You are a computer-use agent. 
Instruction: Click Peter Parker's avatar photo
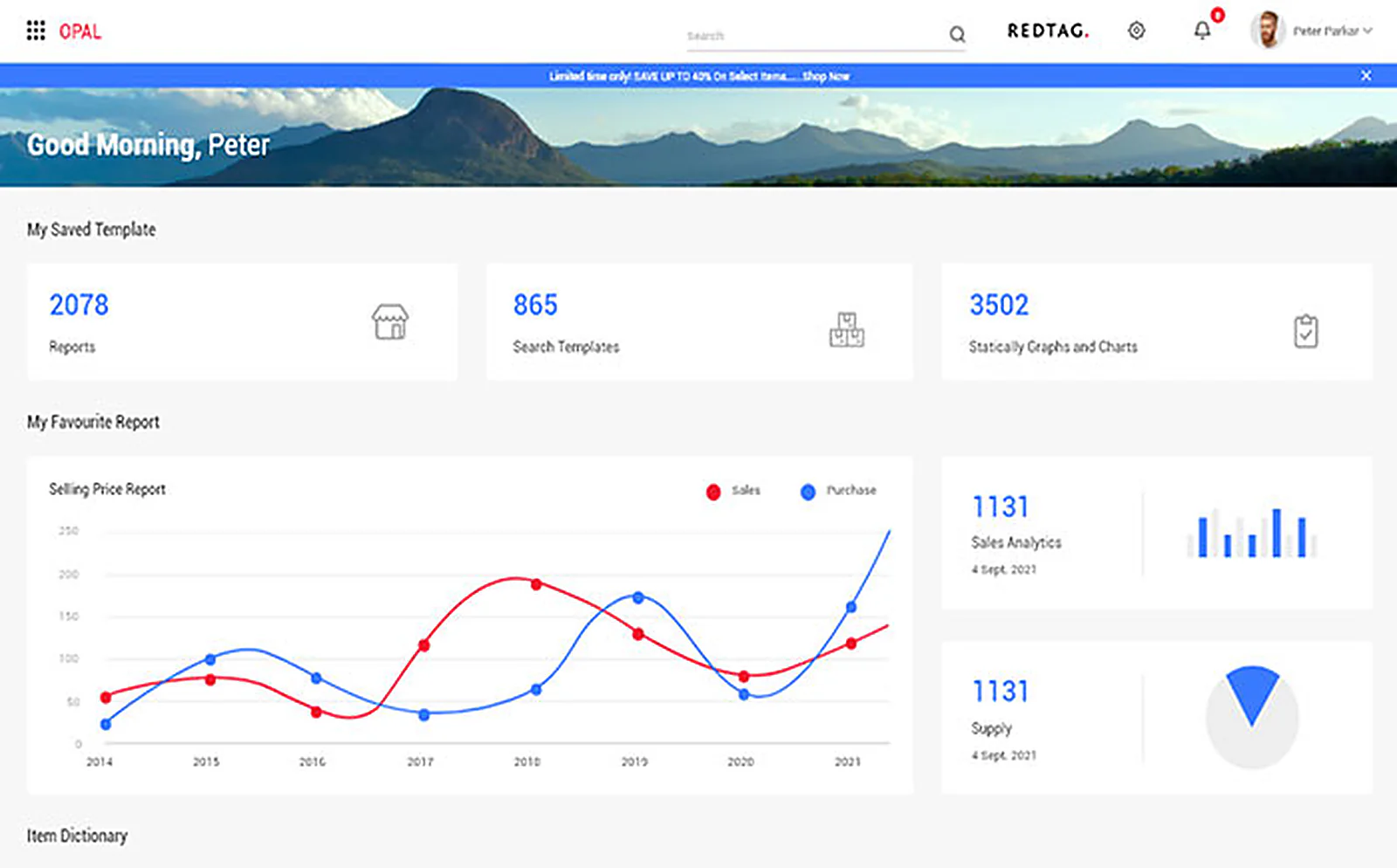1267,31
